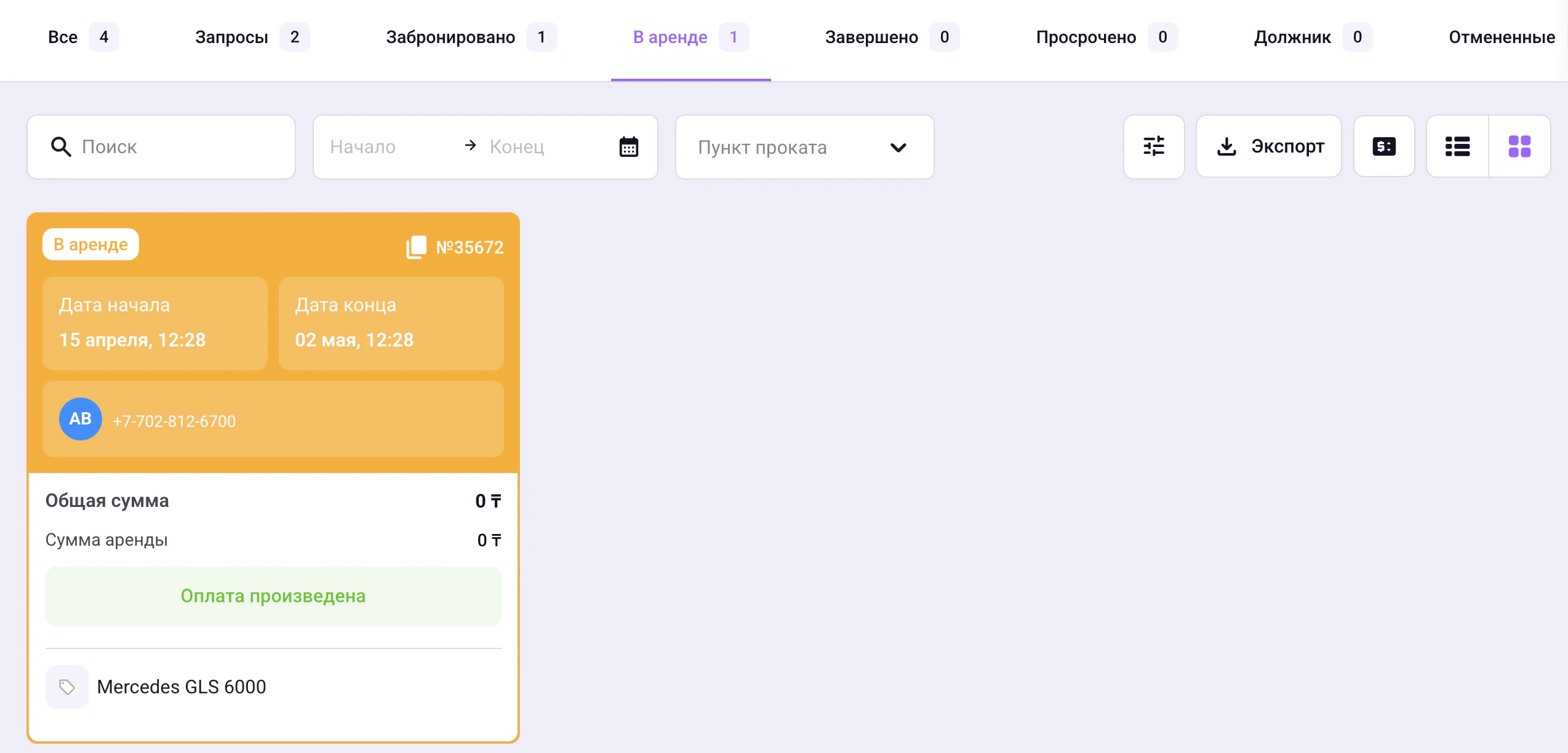Click the AB client avatar on the card
Viewport: 1568px width, 753px height.
(80, 419)
